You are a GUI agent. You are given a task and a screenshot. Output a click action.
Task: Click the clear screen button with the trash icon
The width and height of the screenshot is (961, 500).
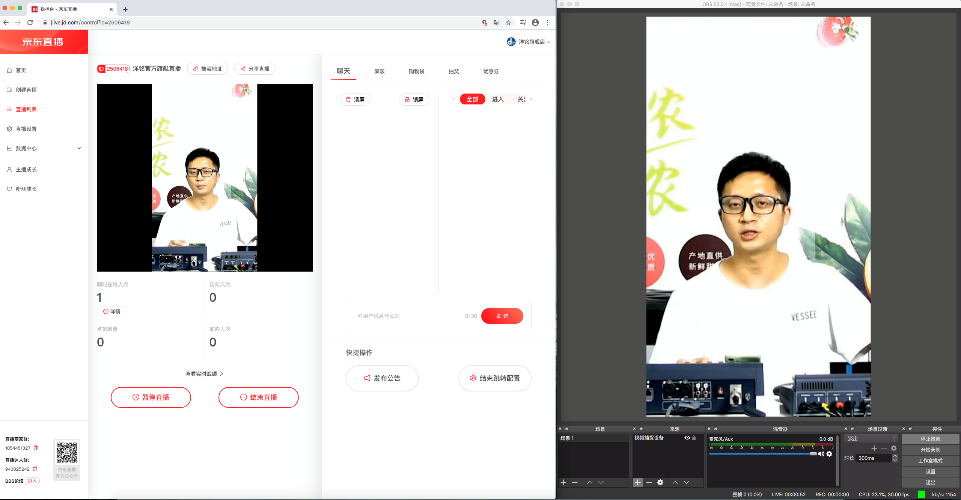(355, 99)
